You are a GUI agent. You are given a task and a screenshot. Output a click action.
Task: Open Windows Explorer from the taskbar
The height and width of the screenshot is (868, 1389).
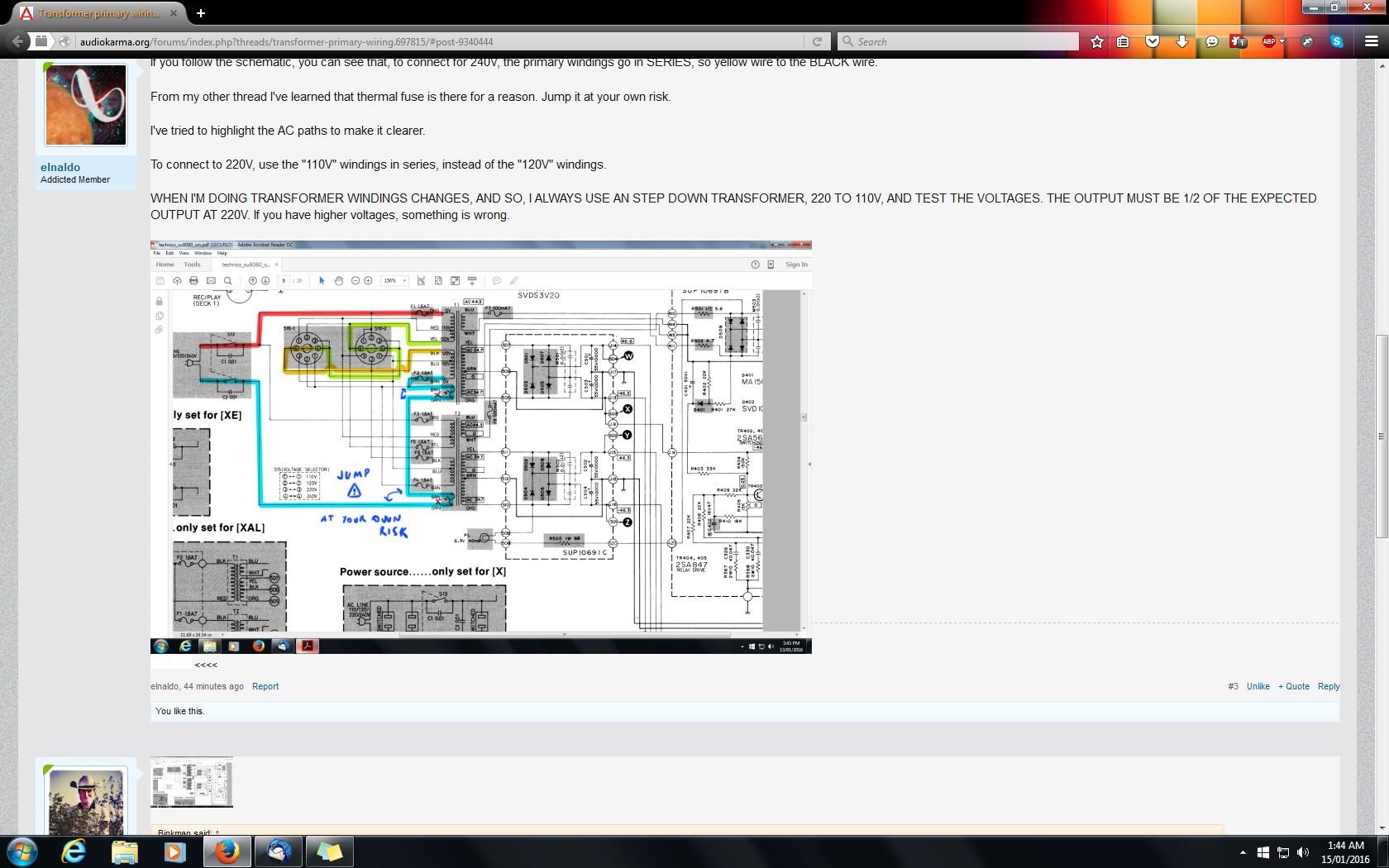pos(124,851)
